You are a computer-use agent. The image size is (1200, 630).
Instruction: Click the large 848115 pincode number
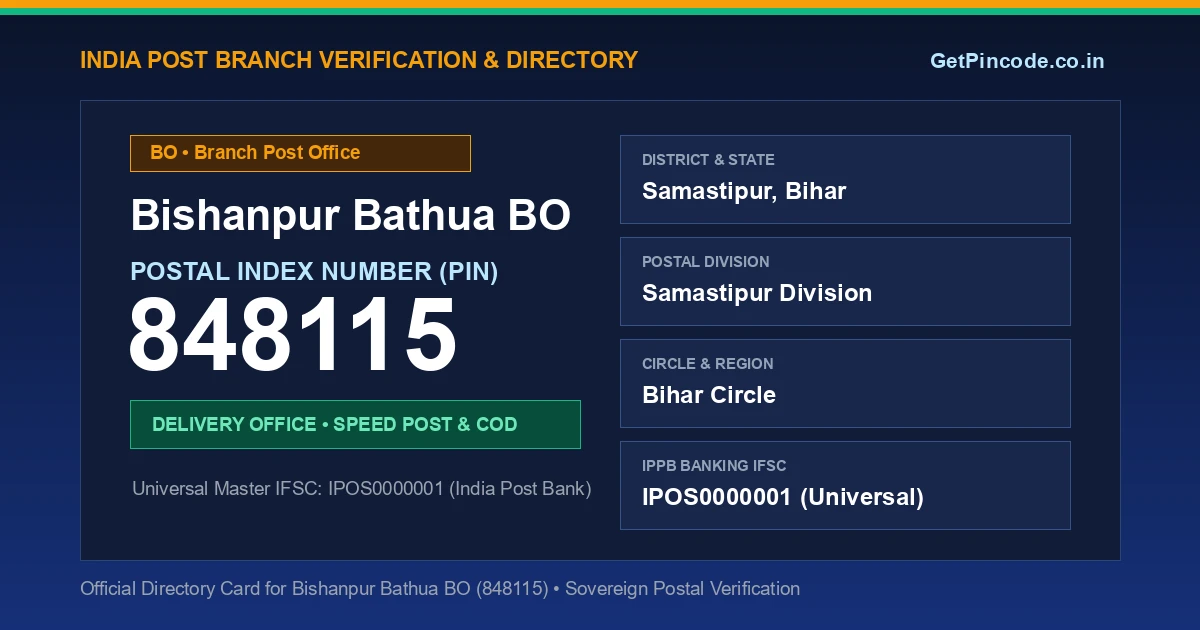pos(293,336)
